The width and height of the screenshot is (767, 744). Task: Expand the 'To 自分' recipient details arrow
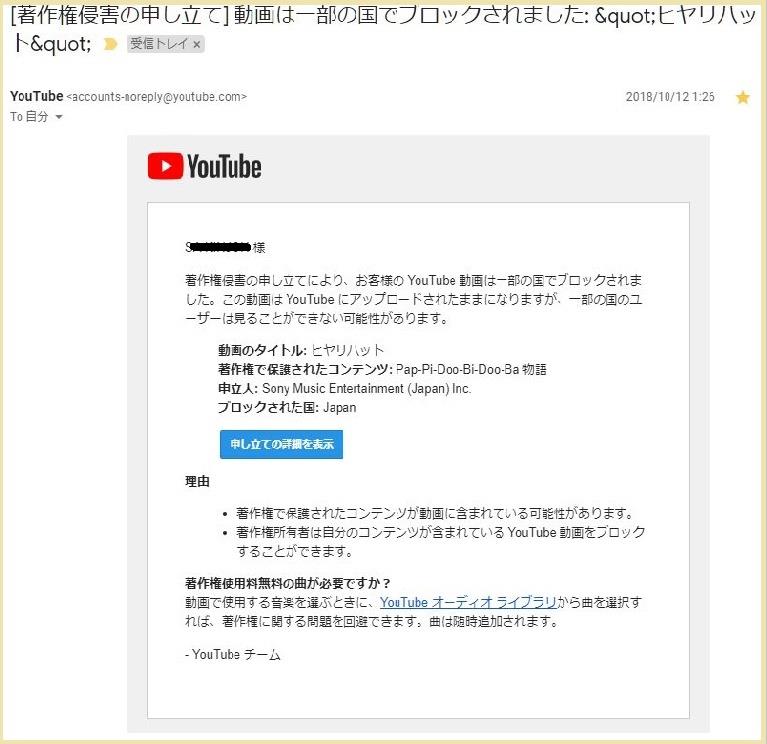(59, 117)
